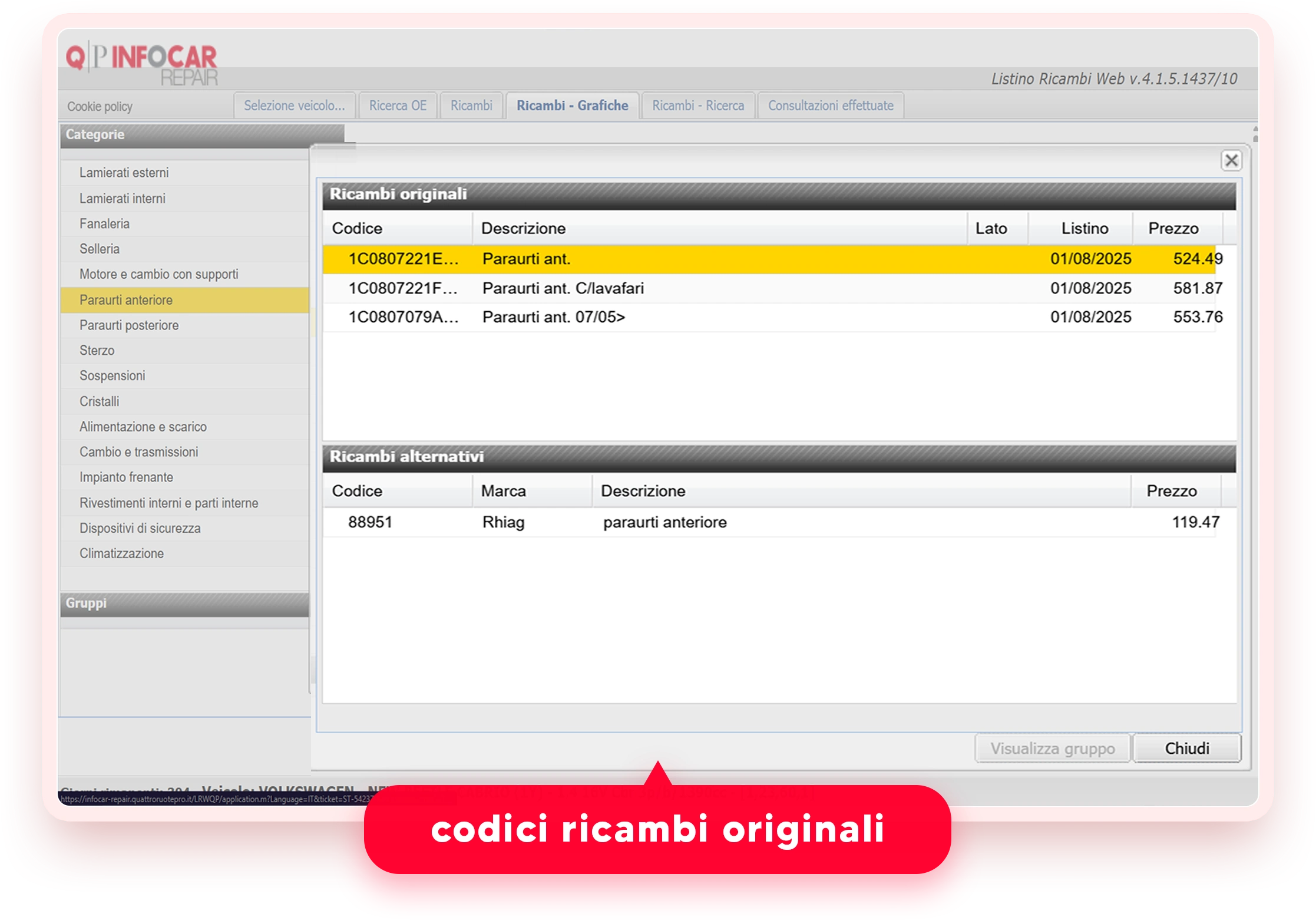Open the Ricerca OE tab
This screenshot has height=920, width=1316.
pos(398,105)
